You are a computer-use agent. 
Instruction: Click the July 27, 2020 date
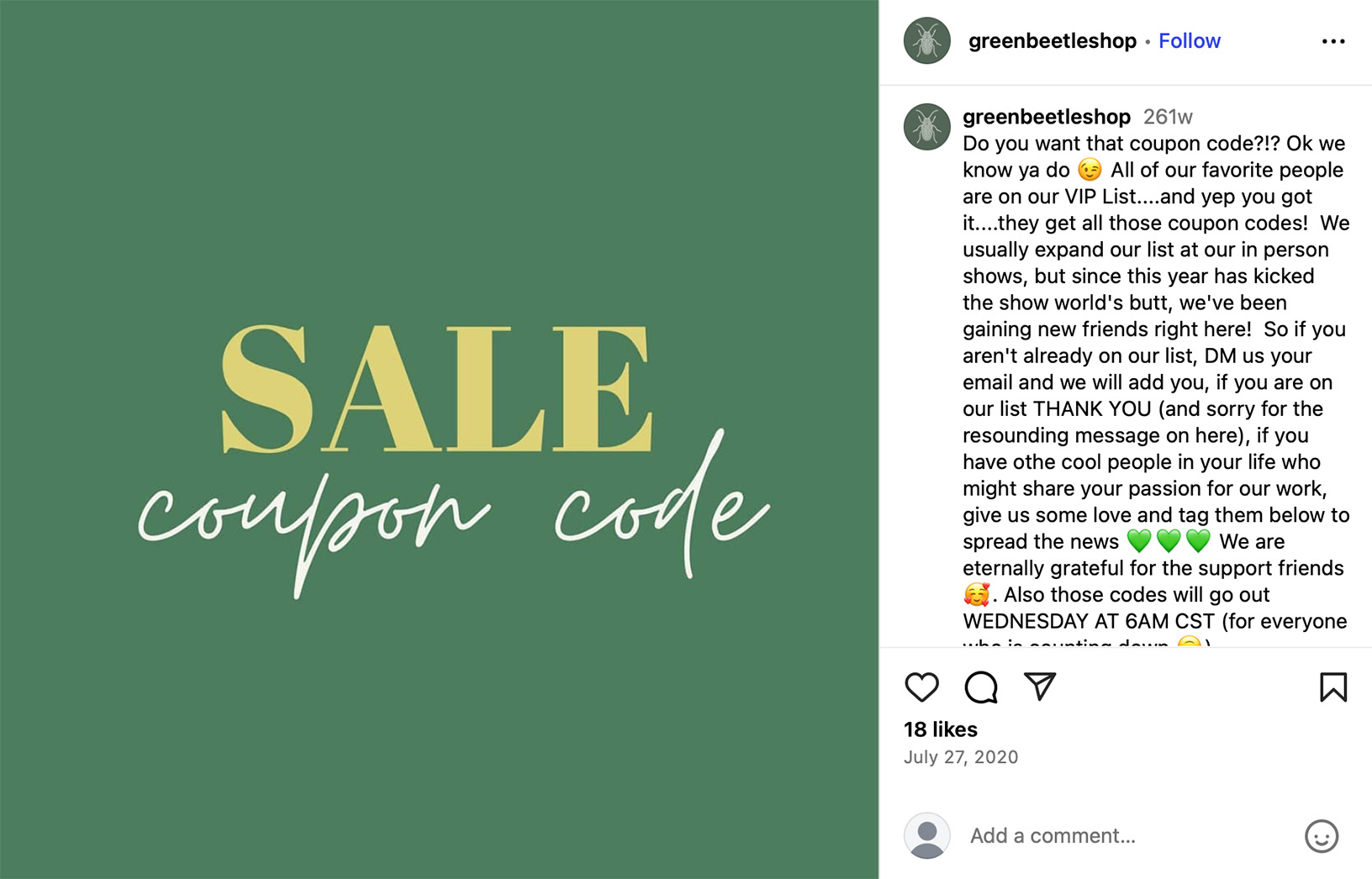click(961, 757)
